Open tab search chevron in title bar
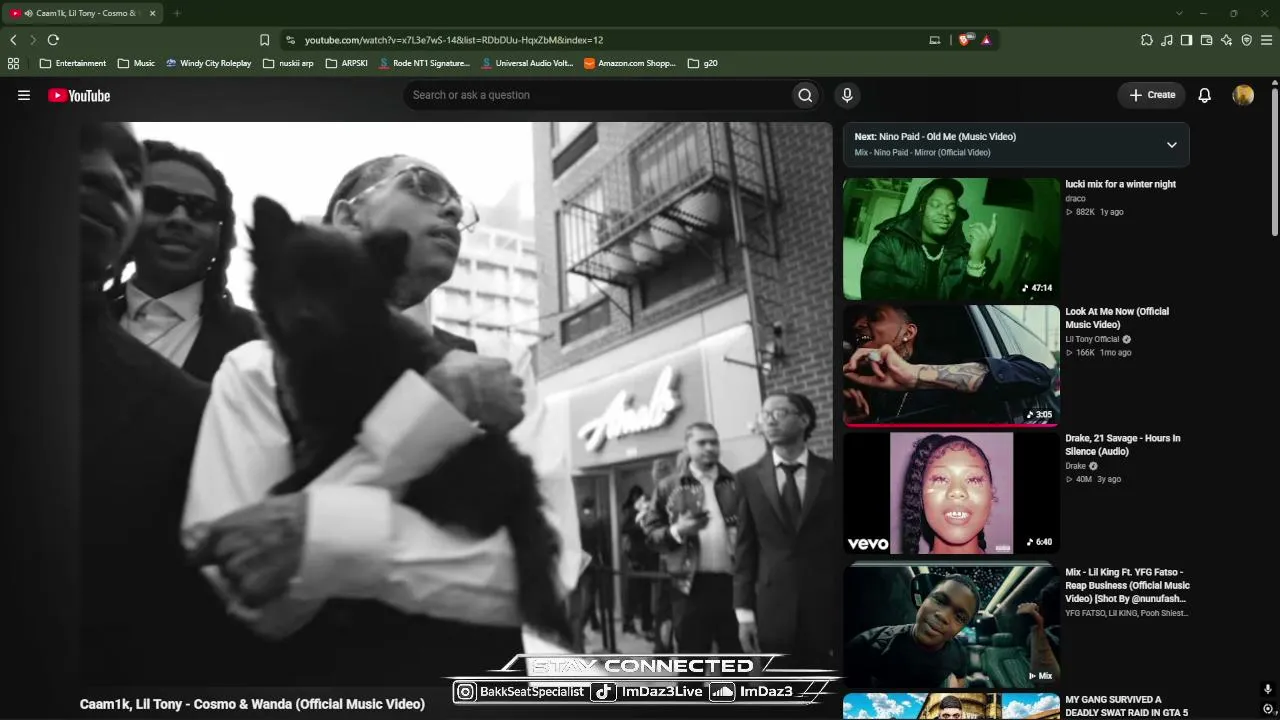 (x=1179, y=13)
